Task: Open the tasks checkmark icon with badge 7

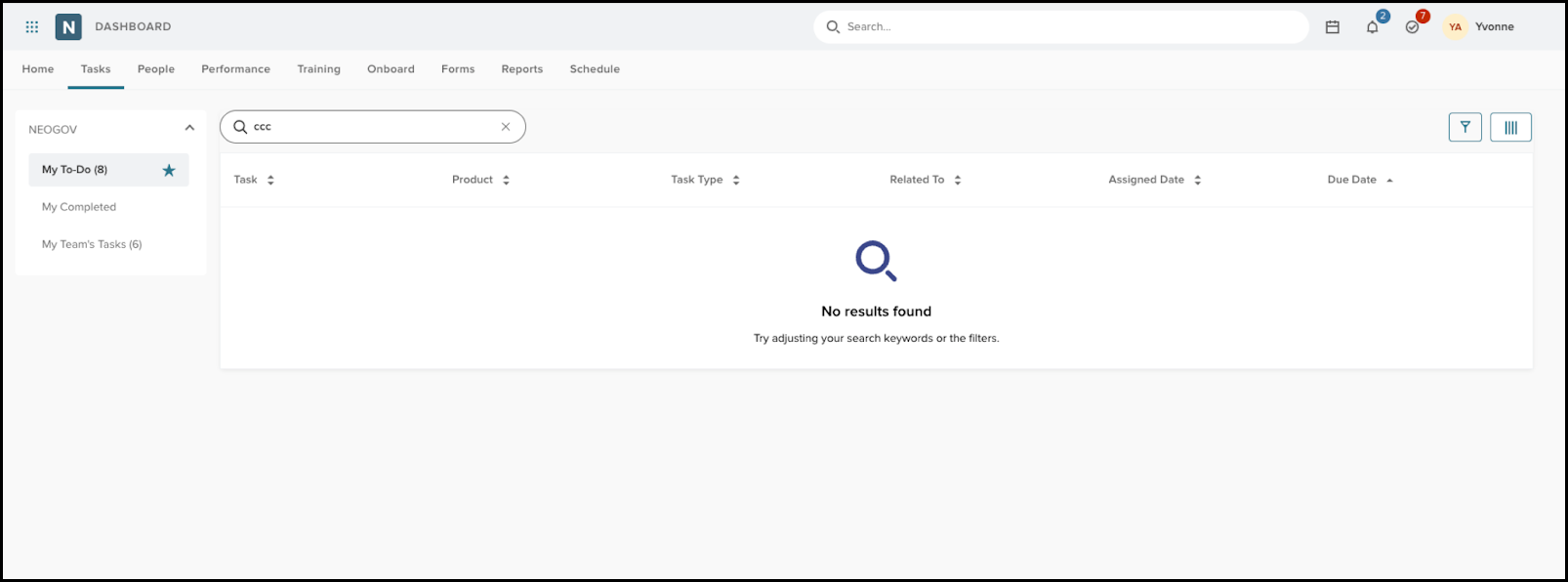Action: pyautogui.click(x=1412, y=27)
